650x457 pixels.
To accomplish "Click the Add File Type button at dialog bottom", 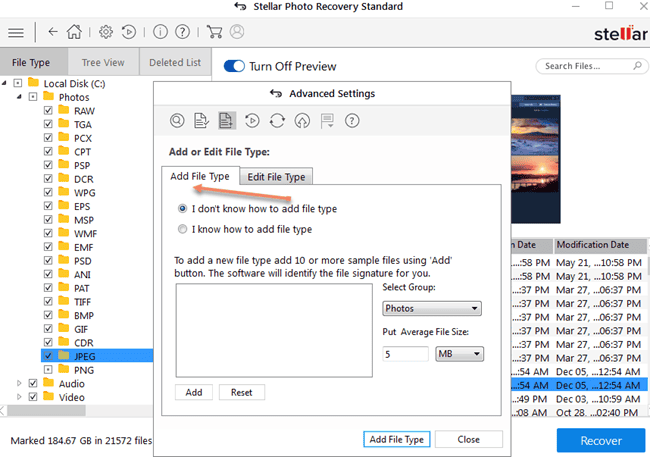I will tap(397, 439).
